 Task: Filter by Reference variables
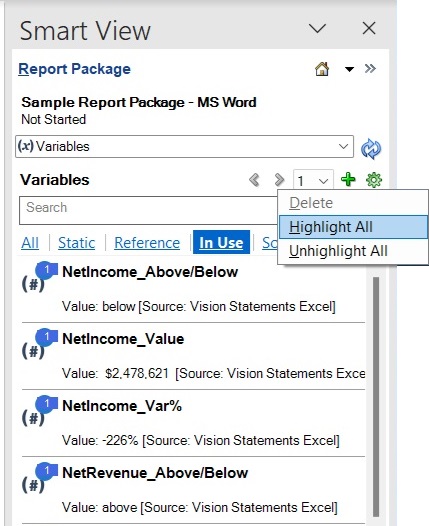(x=147, y=243)
